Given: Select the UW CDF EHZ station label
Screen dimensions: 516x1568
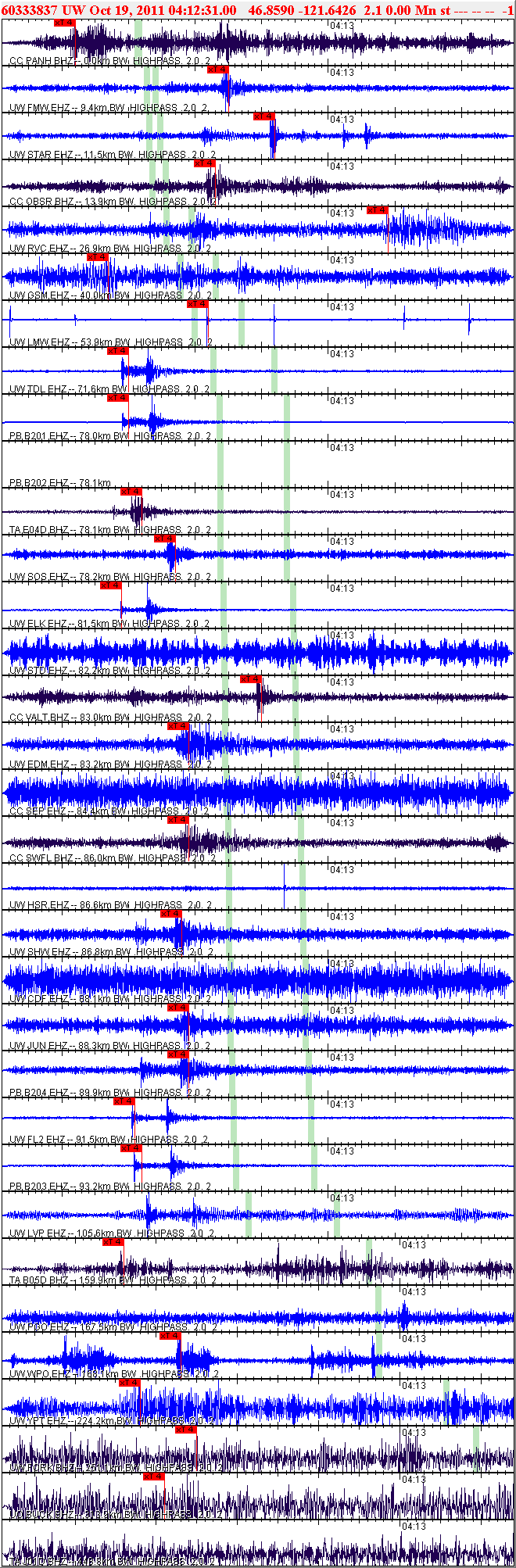Looking at the screenshot, I should [x=39, y=999].
